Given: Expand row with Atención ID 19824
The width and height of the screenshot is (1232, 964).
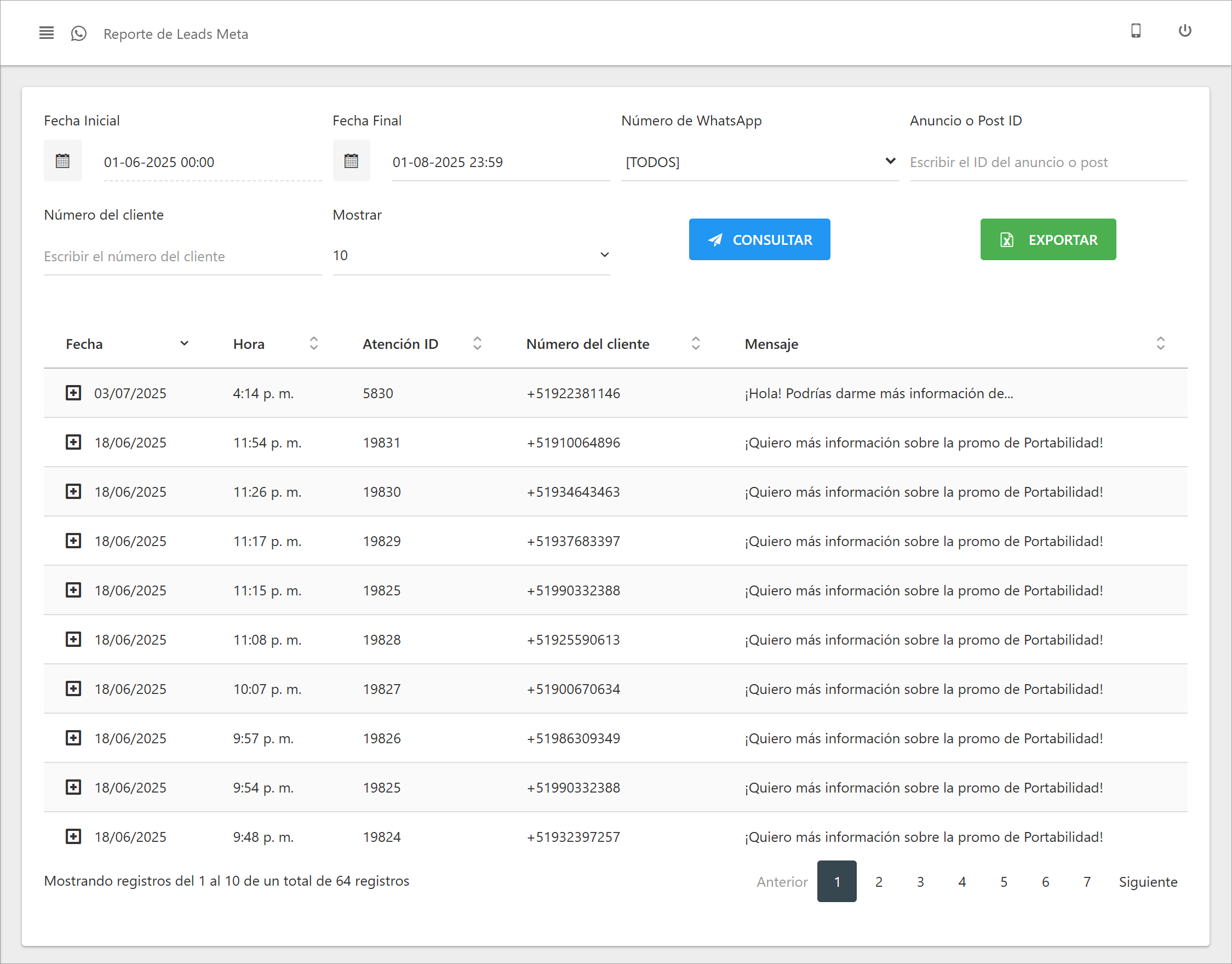Looking at the screenshot, I should [73, 836].
